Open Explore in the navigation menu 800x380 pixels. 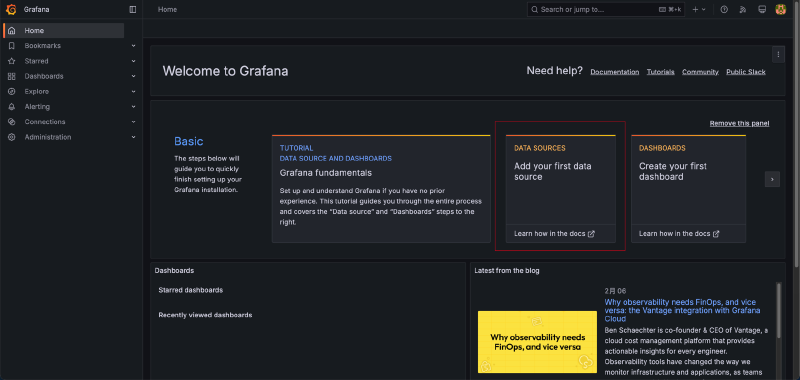tap(37, 92)
